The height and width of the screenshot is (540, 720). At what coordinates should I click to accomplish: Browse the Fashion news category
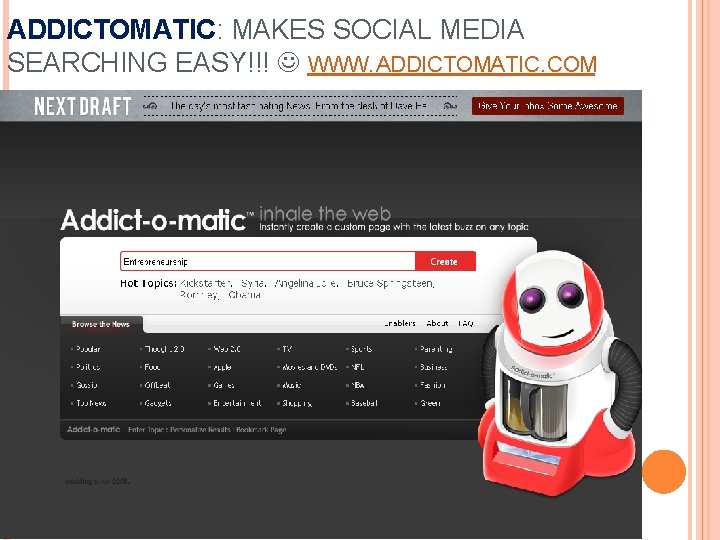tap(433, 385)
